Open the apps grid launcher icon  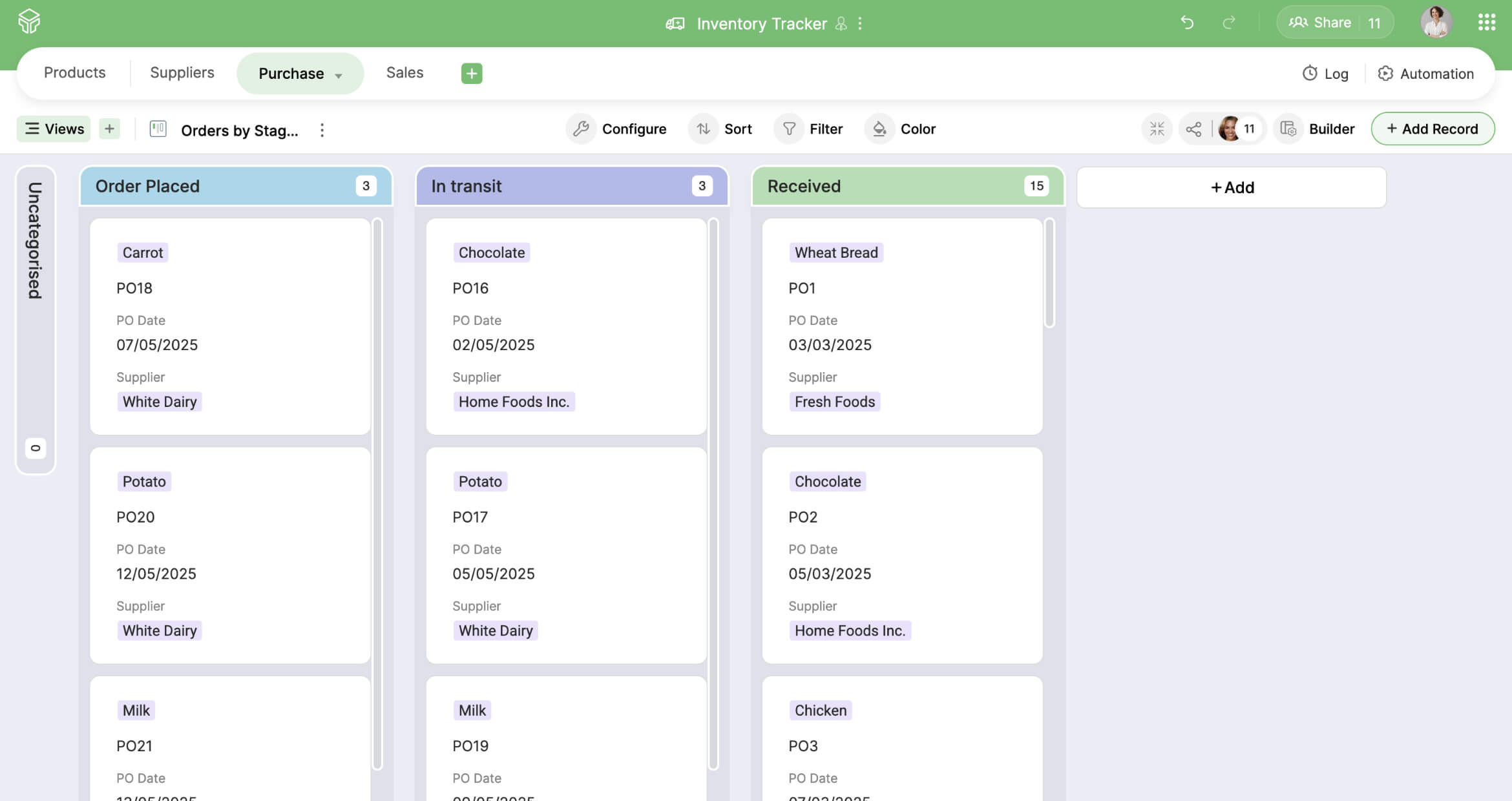1486,23
